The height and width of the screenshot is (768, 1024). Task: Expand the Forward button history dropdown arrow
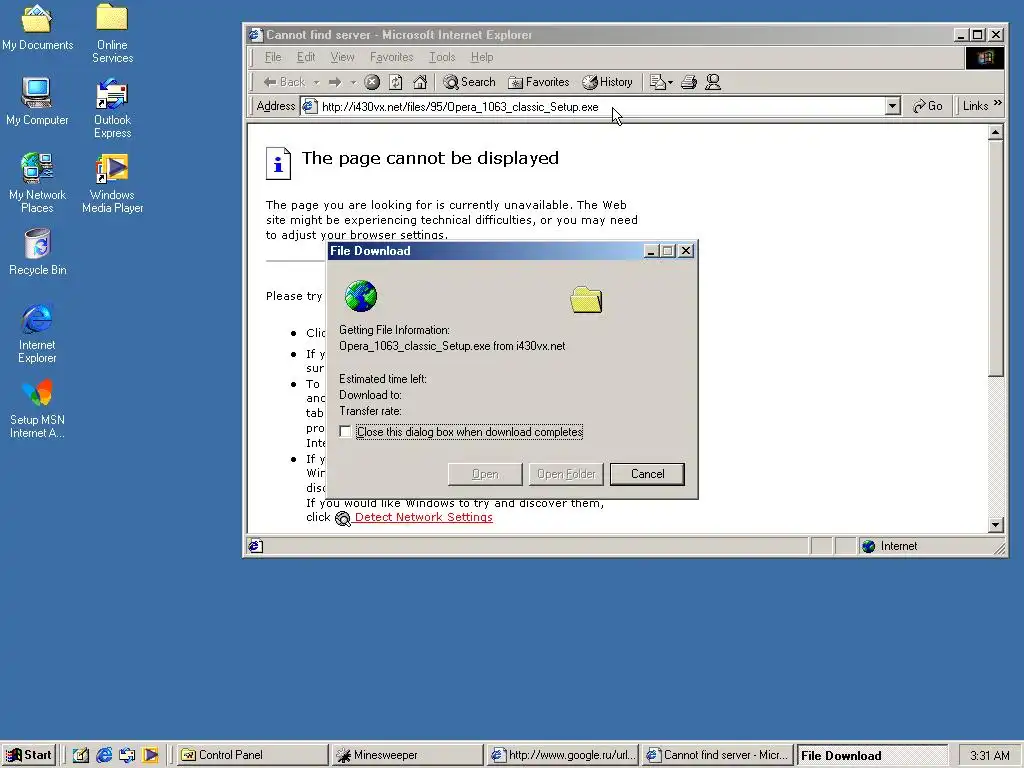(x=353, y=83)
